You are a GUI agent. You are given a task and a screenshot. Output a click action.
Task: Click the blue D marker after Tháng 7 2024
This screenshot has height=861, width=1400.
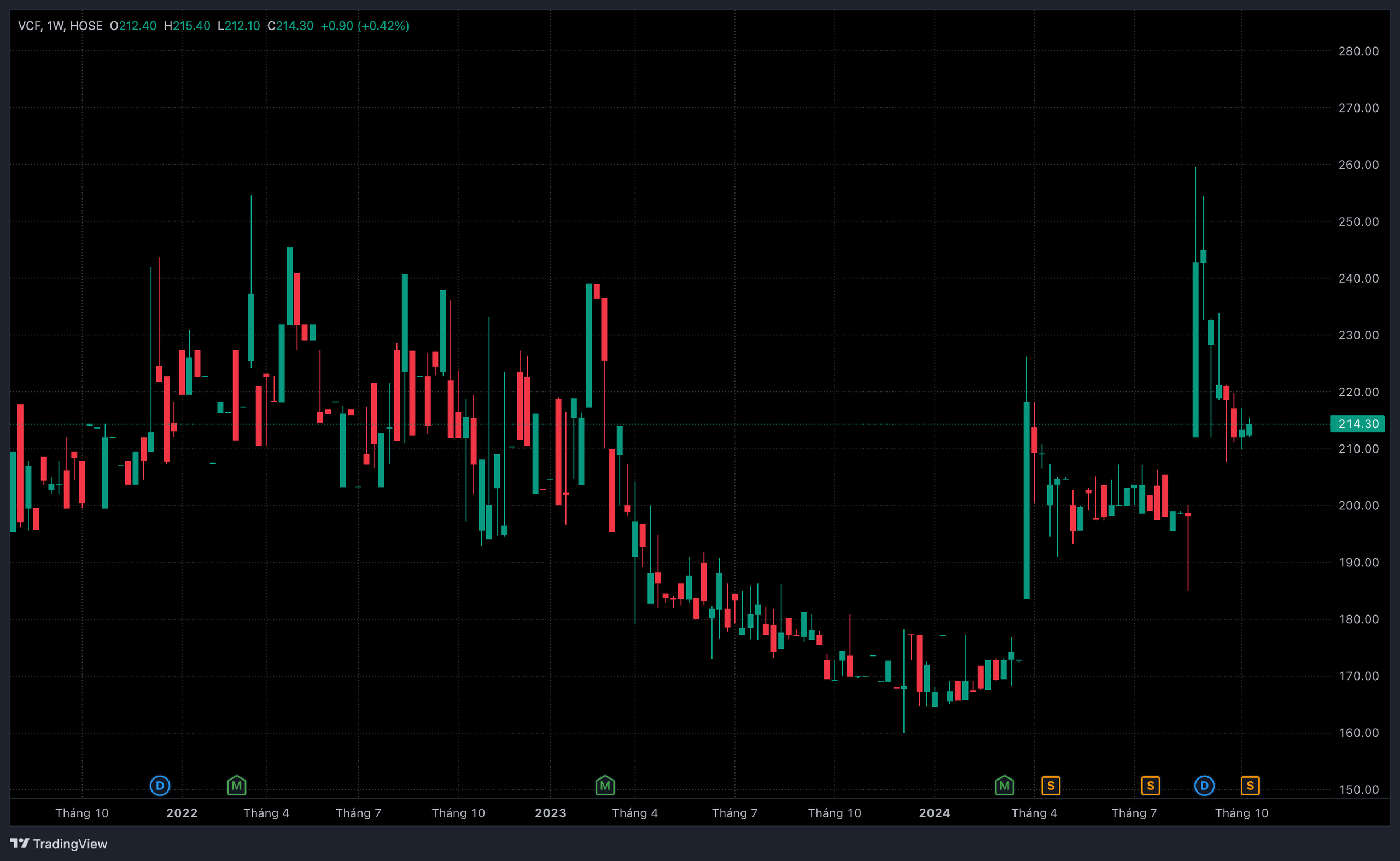coord(1204,786)
